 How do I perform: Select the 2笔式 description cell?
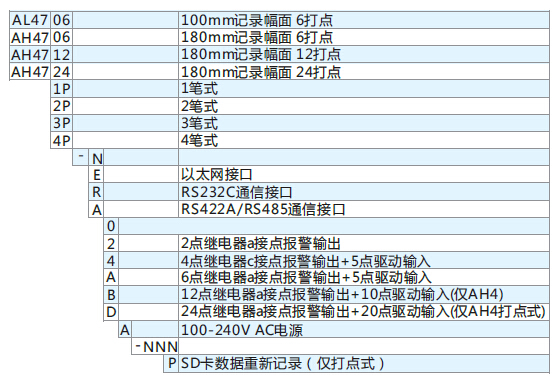click(364, 106)
